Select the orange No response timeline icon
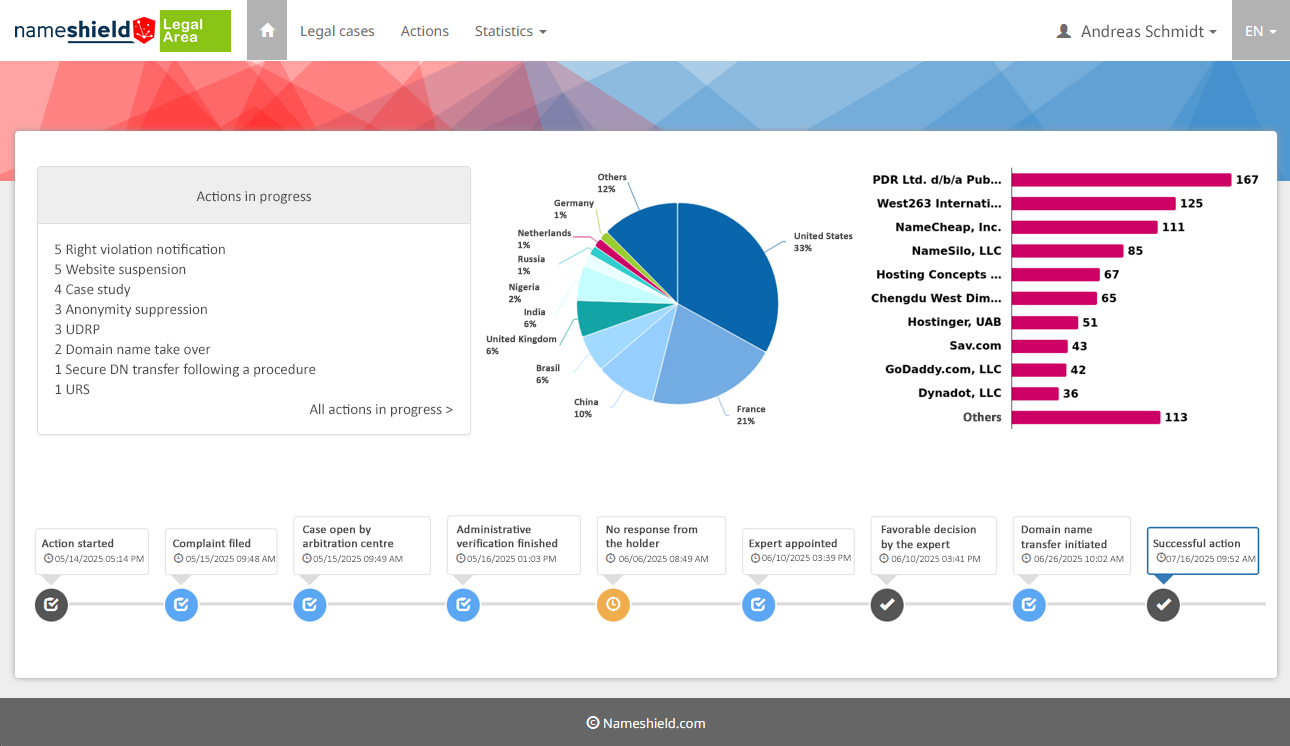This screenshot has height=746, width=1290. [x=613, y=604]
